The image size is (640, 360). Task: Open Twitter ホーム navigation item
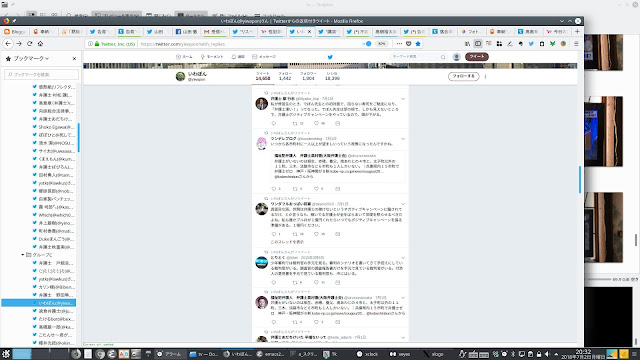point(184,57)
